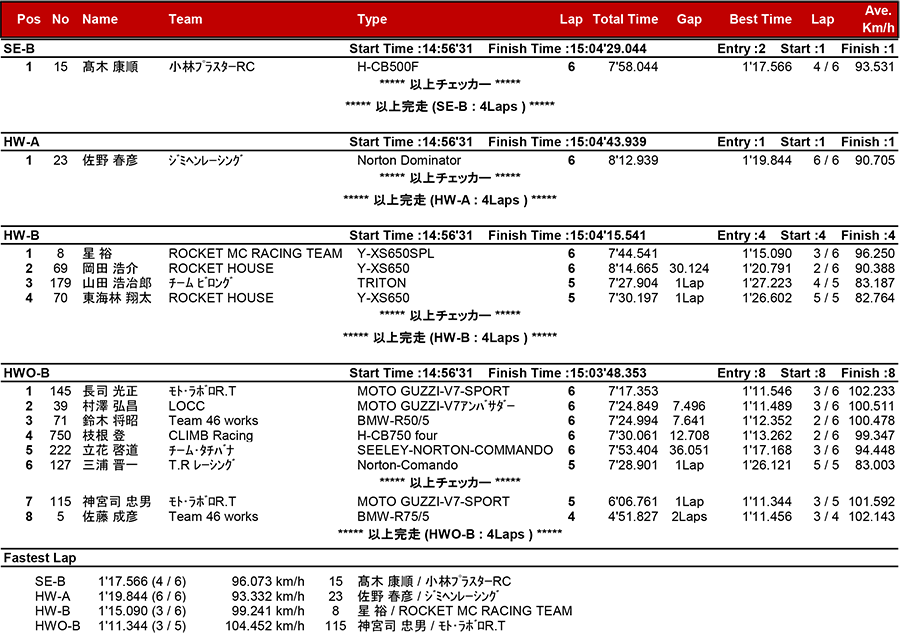
Task: Click 'Finish Time :15:04'15.541' in HW-B header
Action: [x=567, y=235]
